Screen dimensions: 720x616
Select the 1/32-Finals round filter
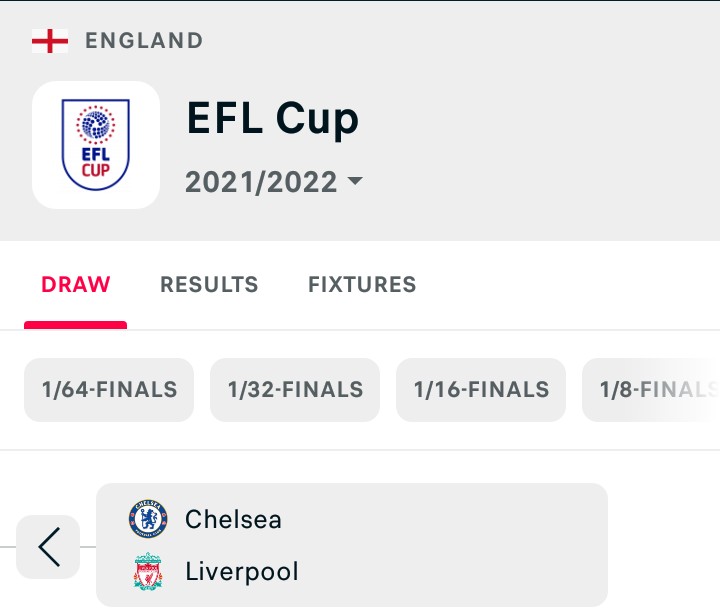click(x=295, y=390)
